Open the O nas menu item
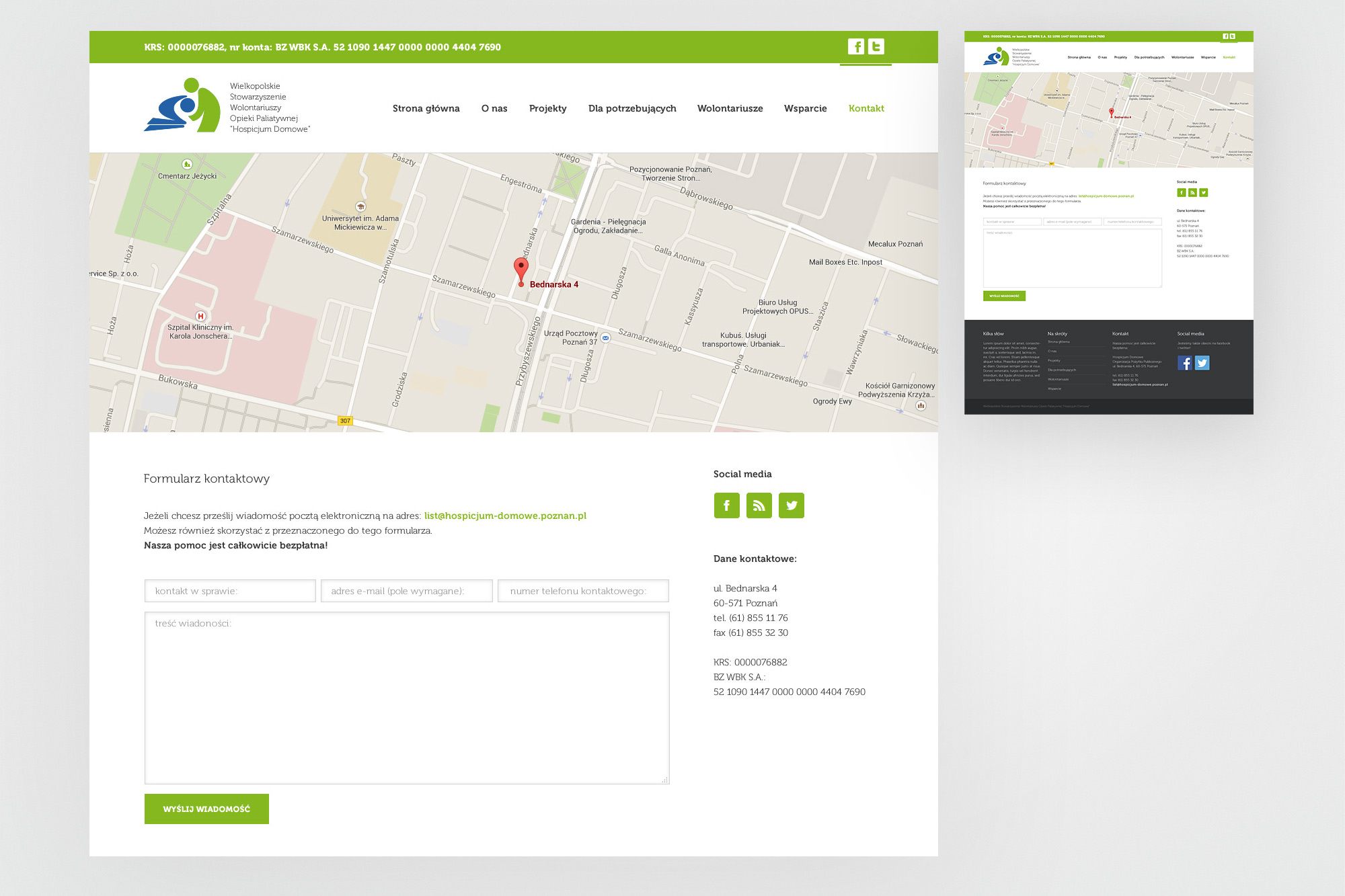Screen dimensions: 1345x896 click(x=494, y=108)
